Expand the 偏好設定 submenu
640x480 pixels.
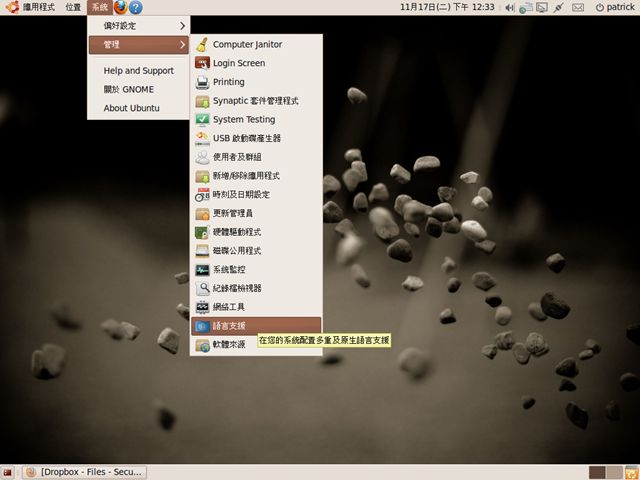(x=139, y=26)
